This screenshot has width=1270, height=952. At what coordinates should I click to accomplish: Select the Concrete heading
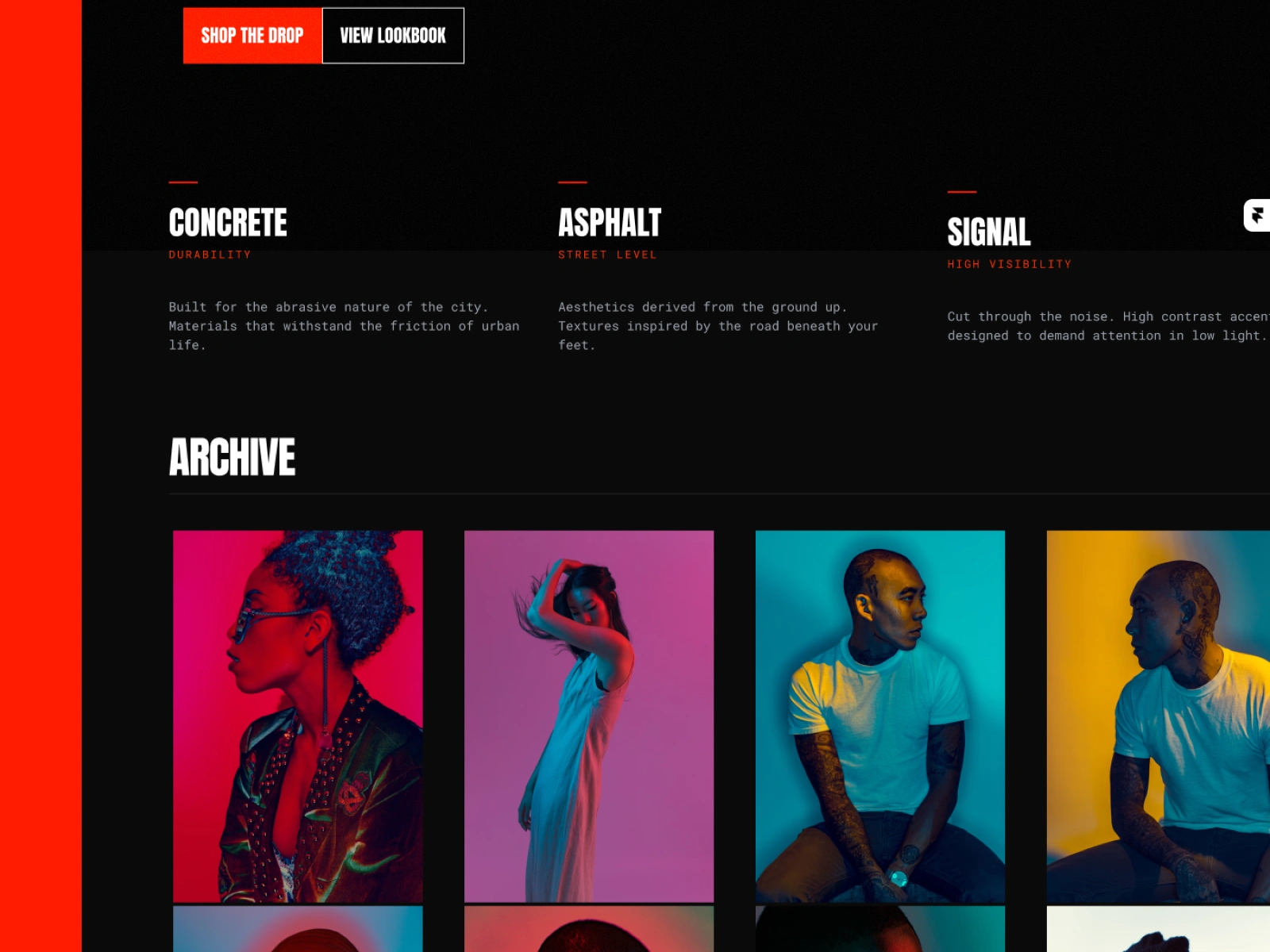point(228,223)
